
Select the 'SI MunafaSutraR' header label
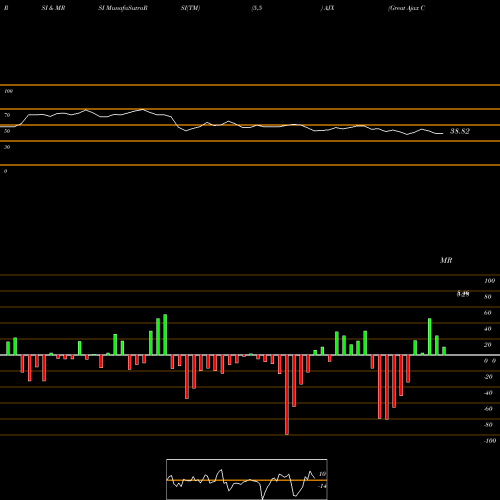click(123, 8)
